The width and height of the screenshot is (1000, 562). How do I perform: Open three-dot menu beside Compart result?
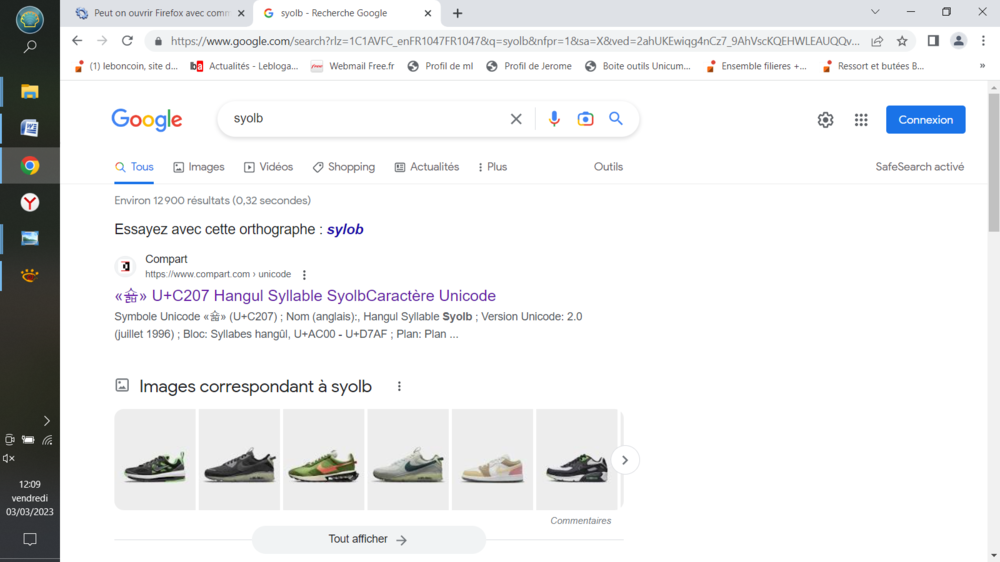305,275
